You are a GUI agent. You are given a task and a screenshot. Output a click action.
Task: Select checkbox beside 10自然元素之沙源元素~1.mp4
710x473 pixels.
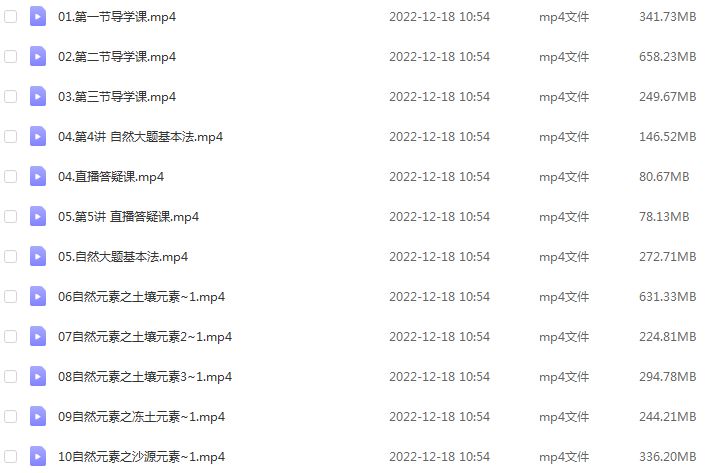(10, 456)
